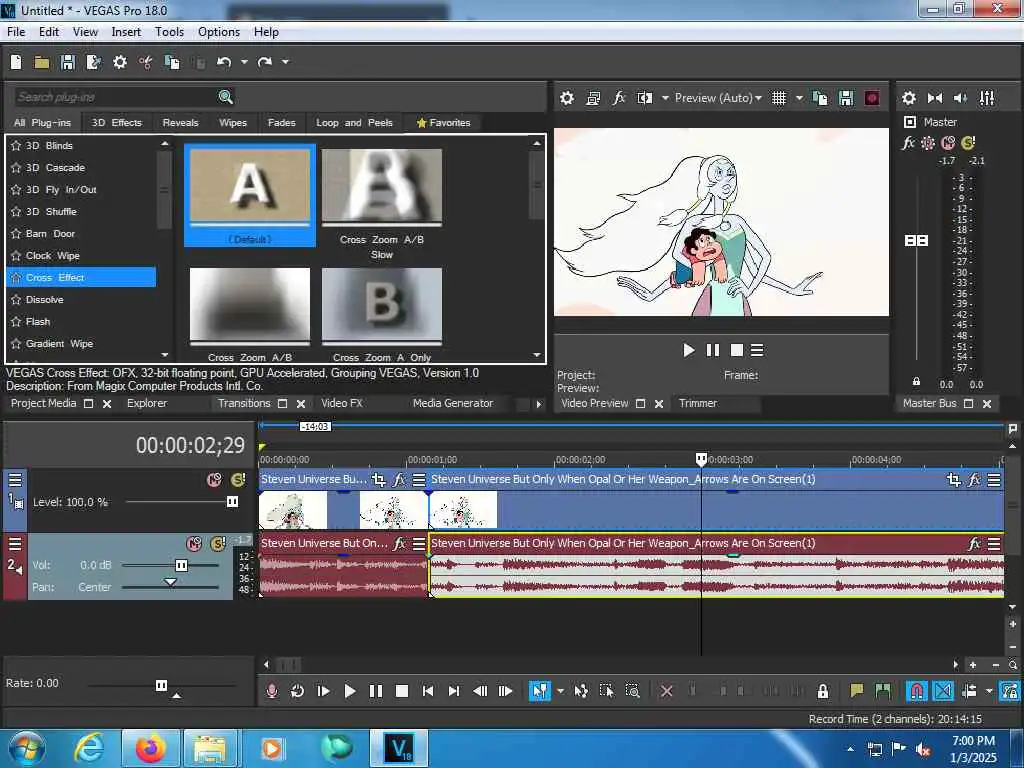
Task: Toggle Automatic Crossfades button
Action: (942, 691)
